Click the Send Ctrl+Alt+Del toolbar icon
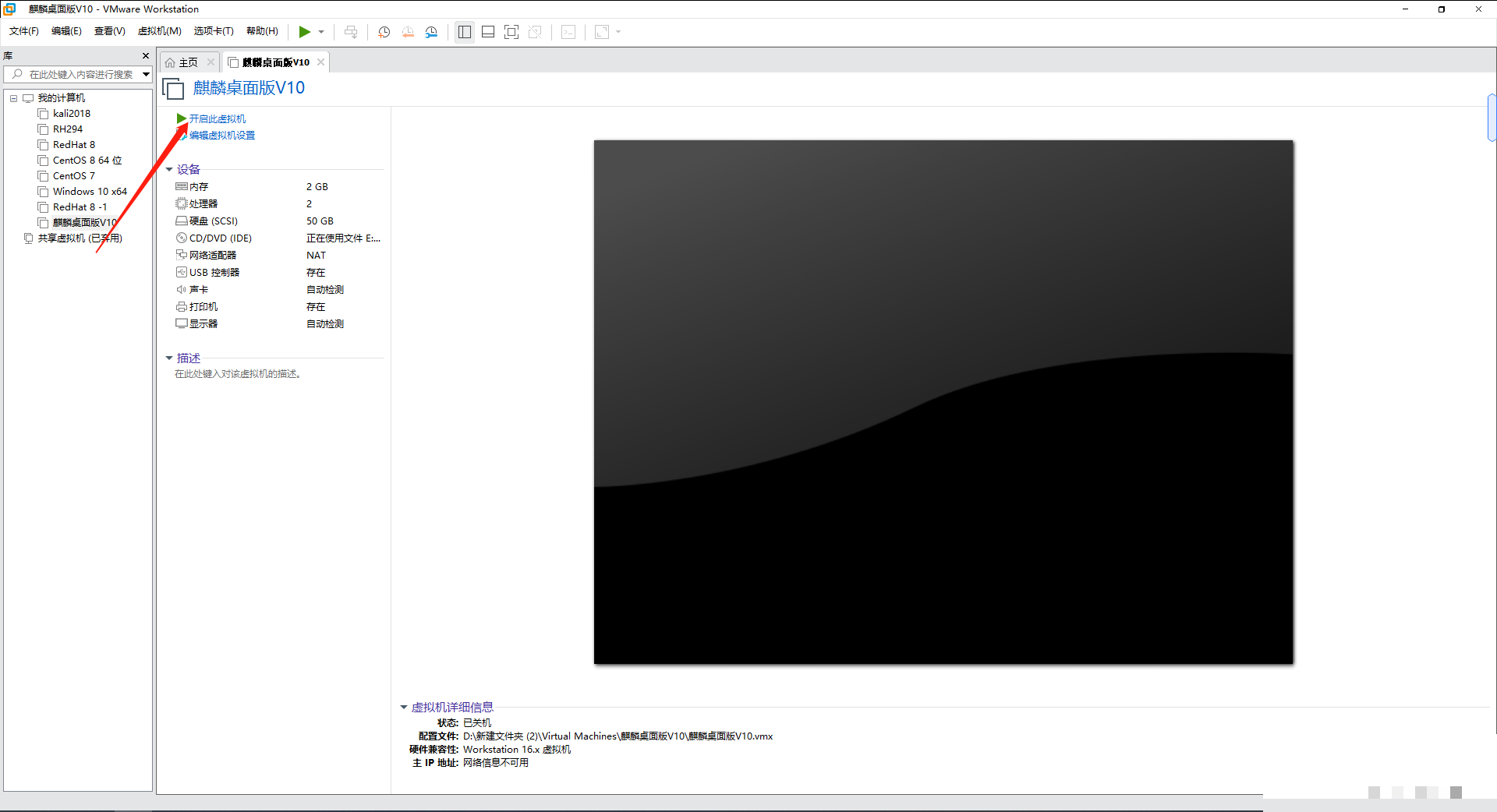 pyautogui.click(x=351, y=32)
